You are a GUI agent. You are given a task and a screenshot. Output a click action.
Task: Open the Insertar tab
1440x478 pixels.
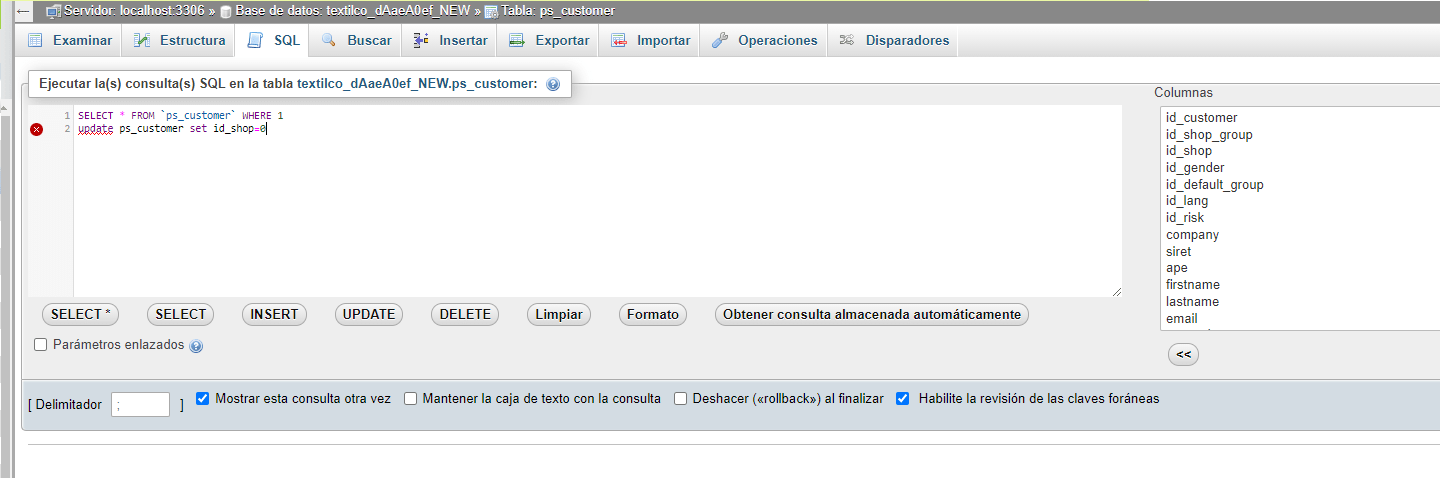click(451, 40)
